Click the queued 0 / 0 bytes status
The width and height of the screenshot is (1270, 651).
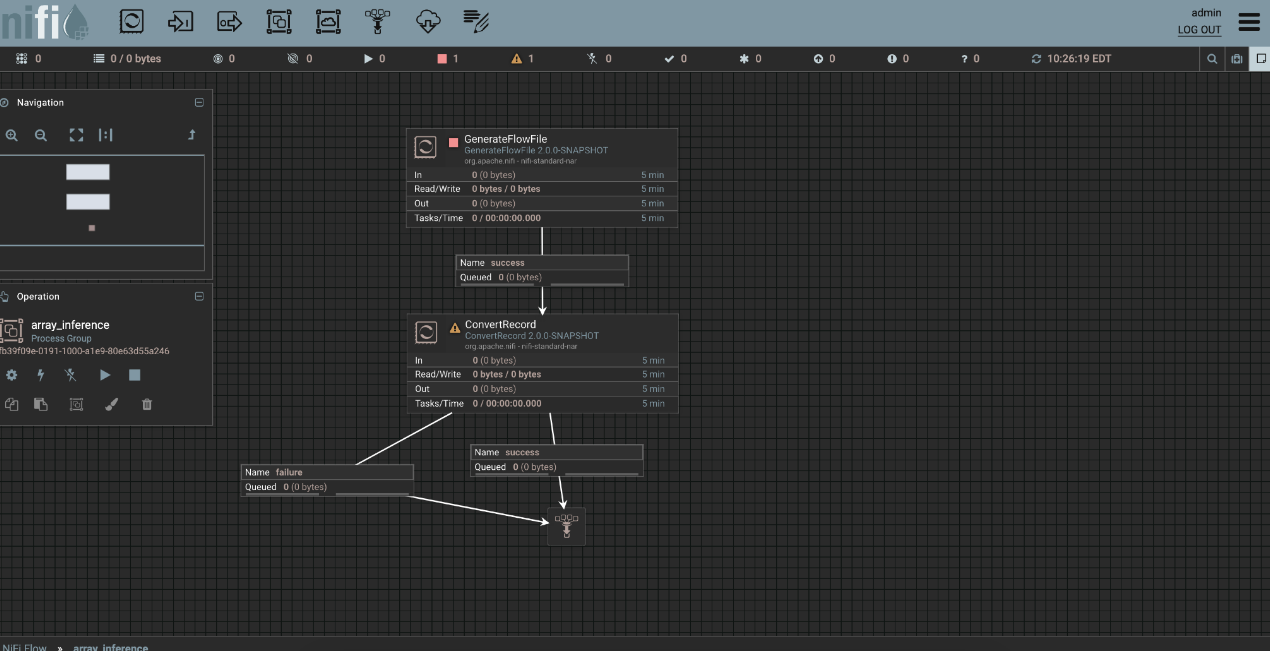127,59
